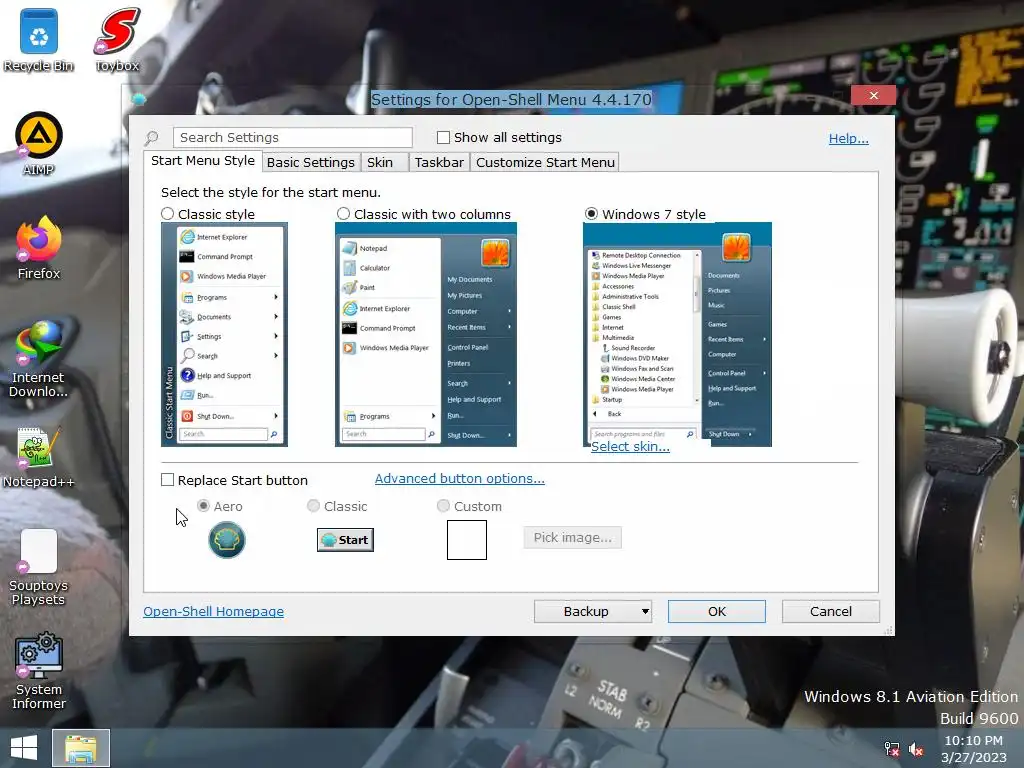Click the Open-Shell title bar icon
1024x768 pixels.
138,99
